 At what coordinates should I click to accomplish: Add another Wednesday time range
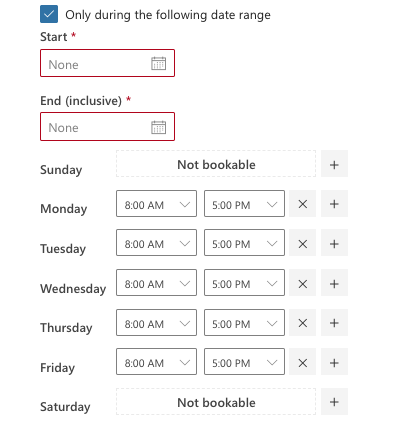point(334,283)
